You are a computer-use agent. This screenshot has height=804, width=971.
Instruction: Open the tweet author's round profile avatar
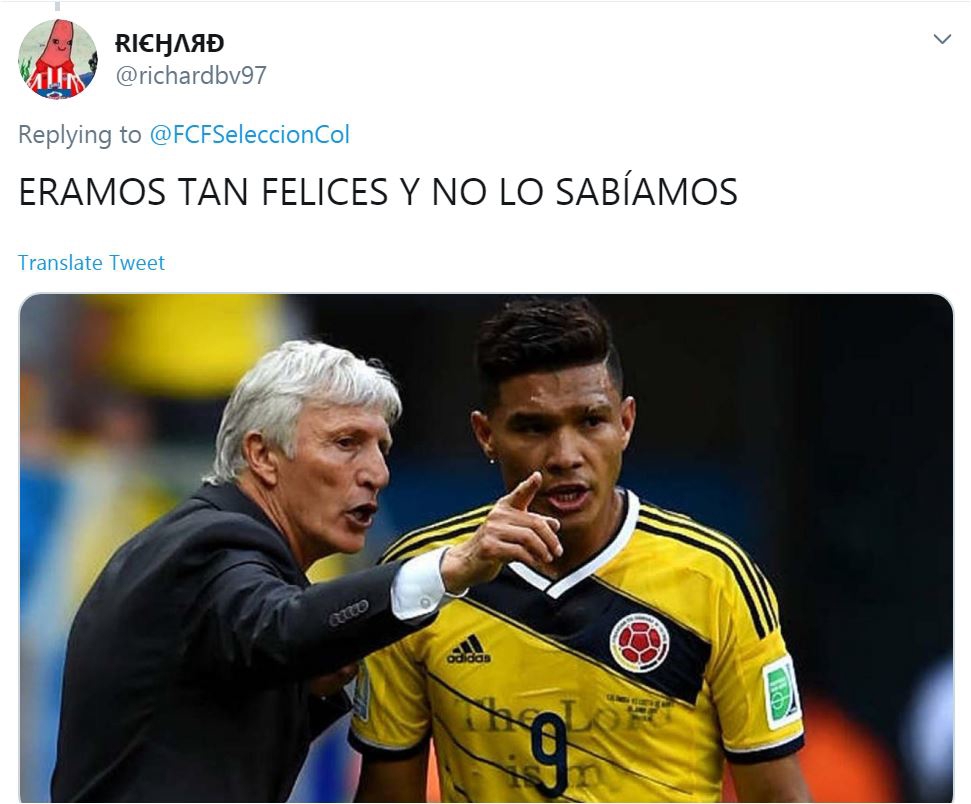(58, 59)
